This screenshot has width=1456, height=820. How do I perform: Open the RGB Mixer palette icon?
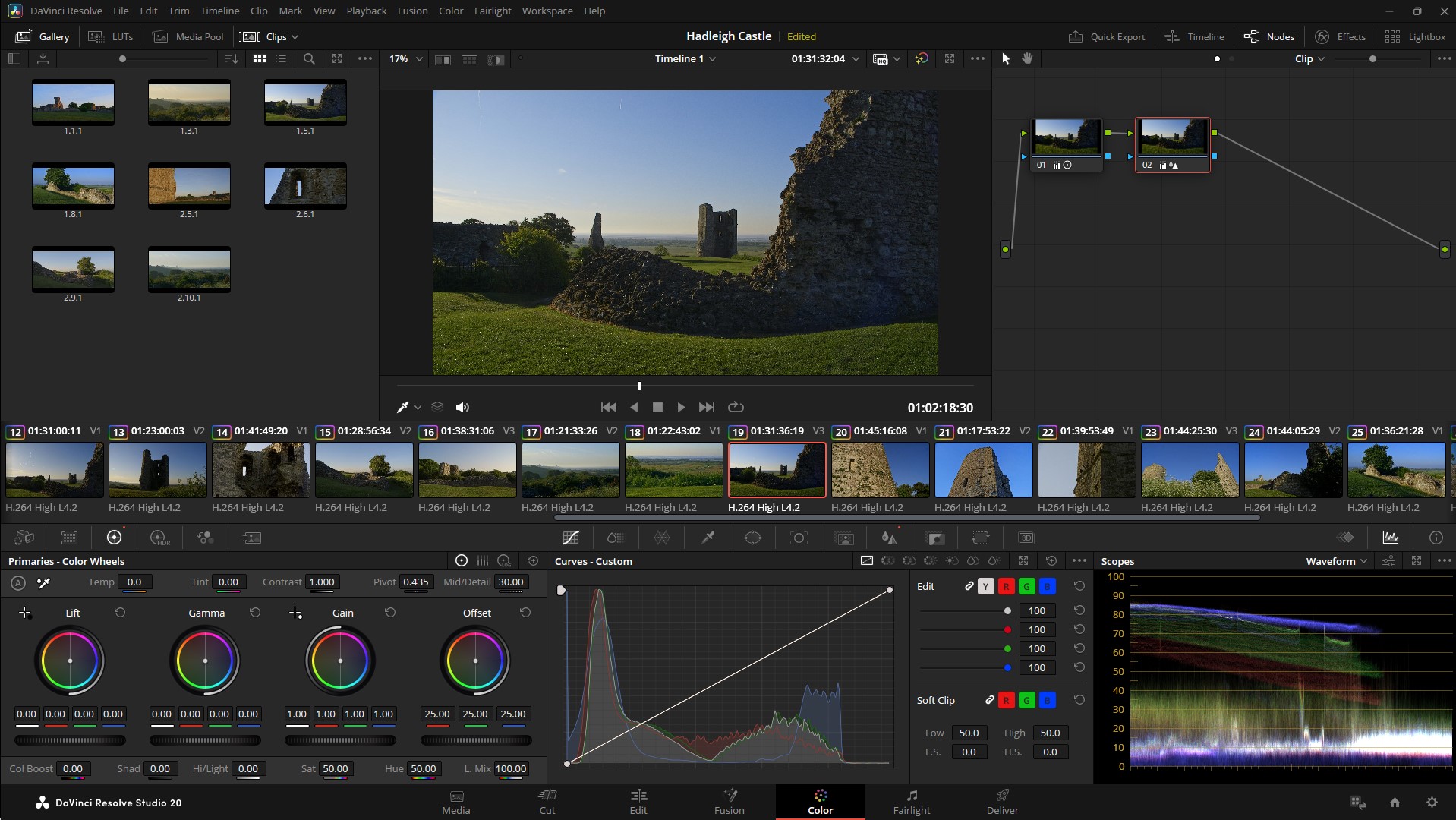(206, 538)
